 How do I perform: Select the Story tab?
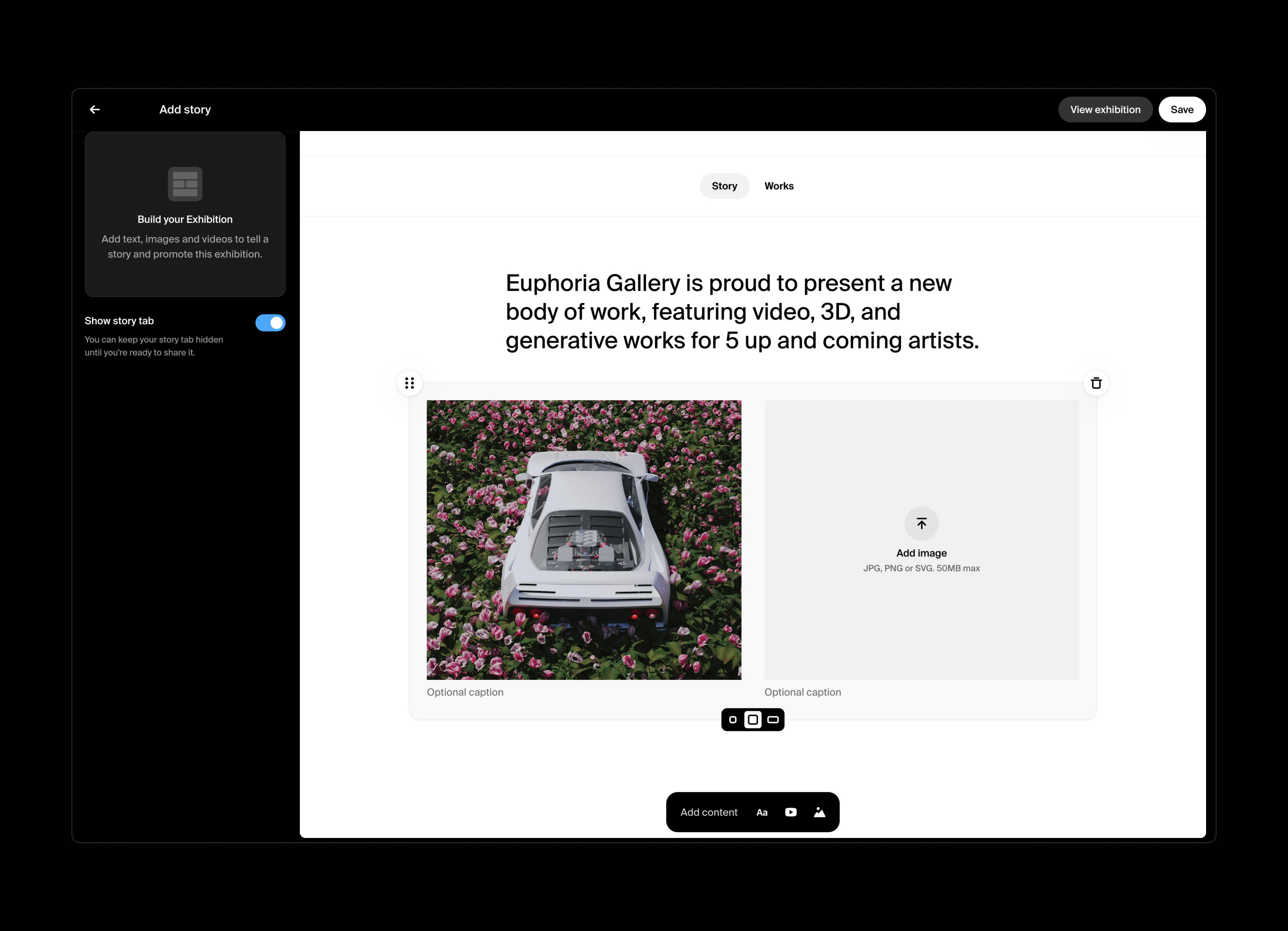coord(724,186)
